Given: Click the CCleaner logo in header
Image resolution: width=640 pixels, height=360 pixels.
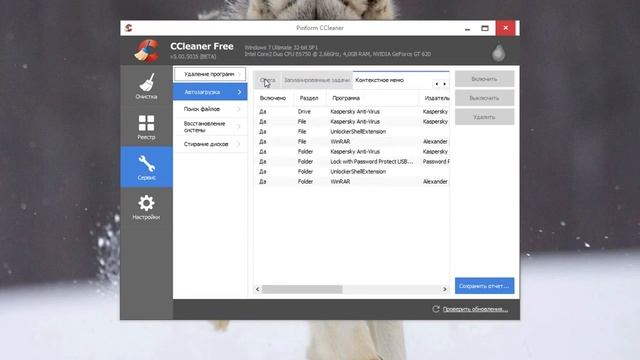Looking at the screenshot, I should click(x=147, y=51).
